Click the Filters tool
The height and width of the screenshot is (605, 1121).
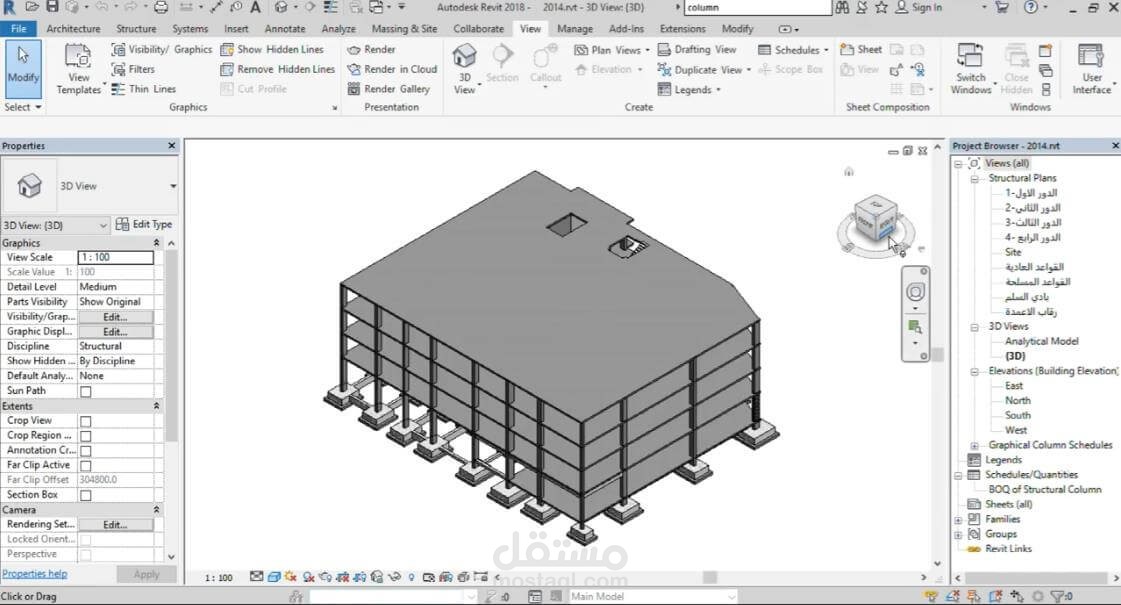pos(134,69)
